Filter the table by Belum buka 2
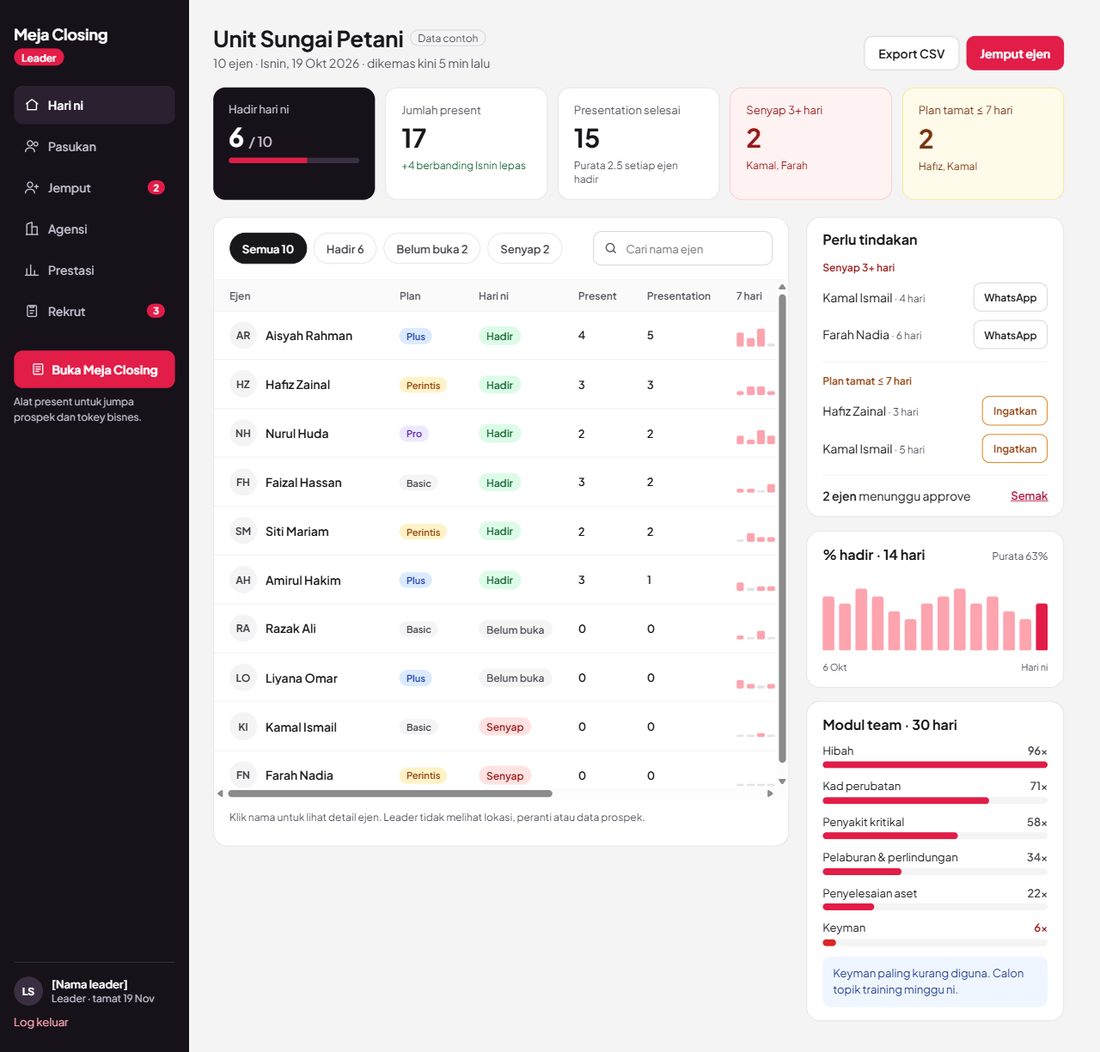 pyautogui.click(x=432, y=249)
